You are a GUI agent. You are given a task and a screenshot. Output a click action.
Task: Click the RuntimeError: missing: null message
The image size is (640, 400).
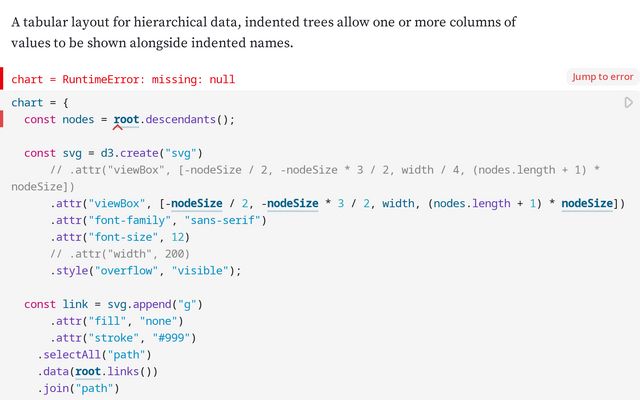click(149, 79)
